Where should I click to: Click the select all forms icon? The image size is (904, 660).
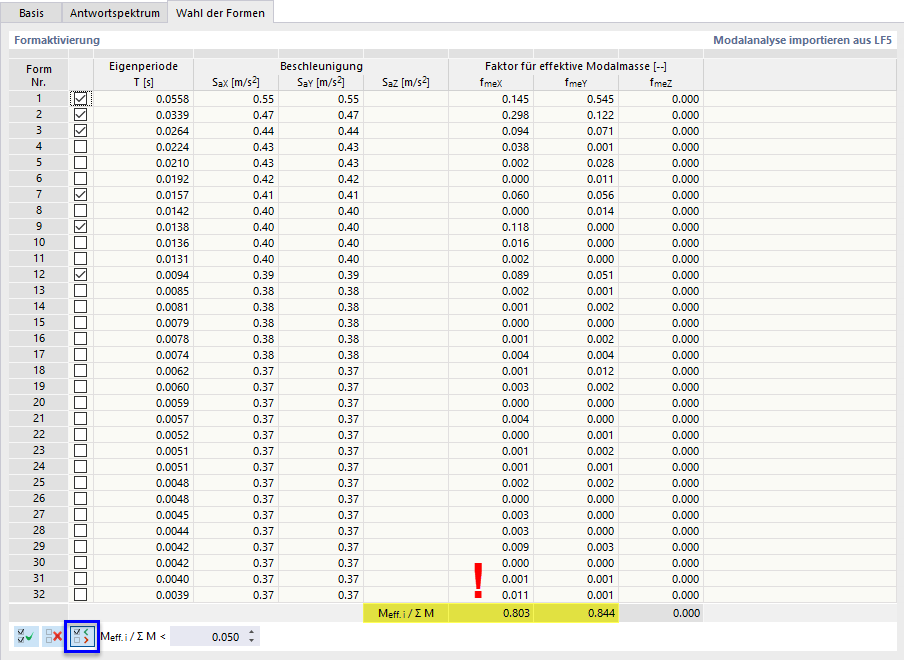(26, 636)
